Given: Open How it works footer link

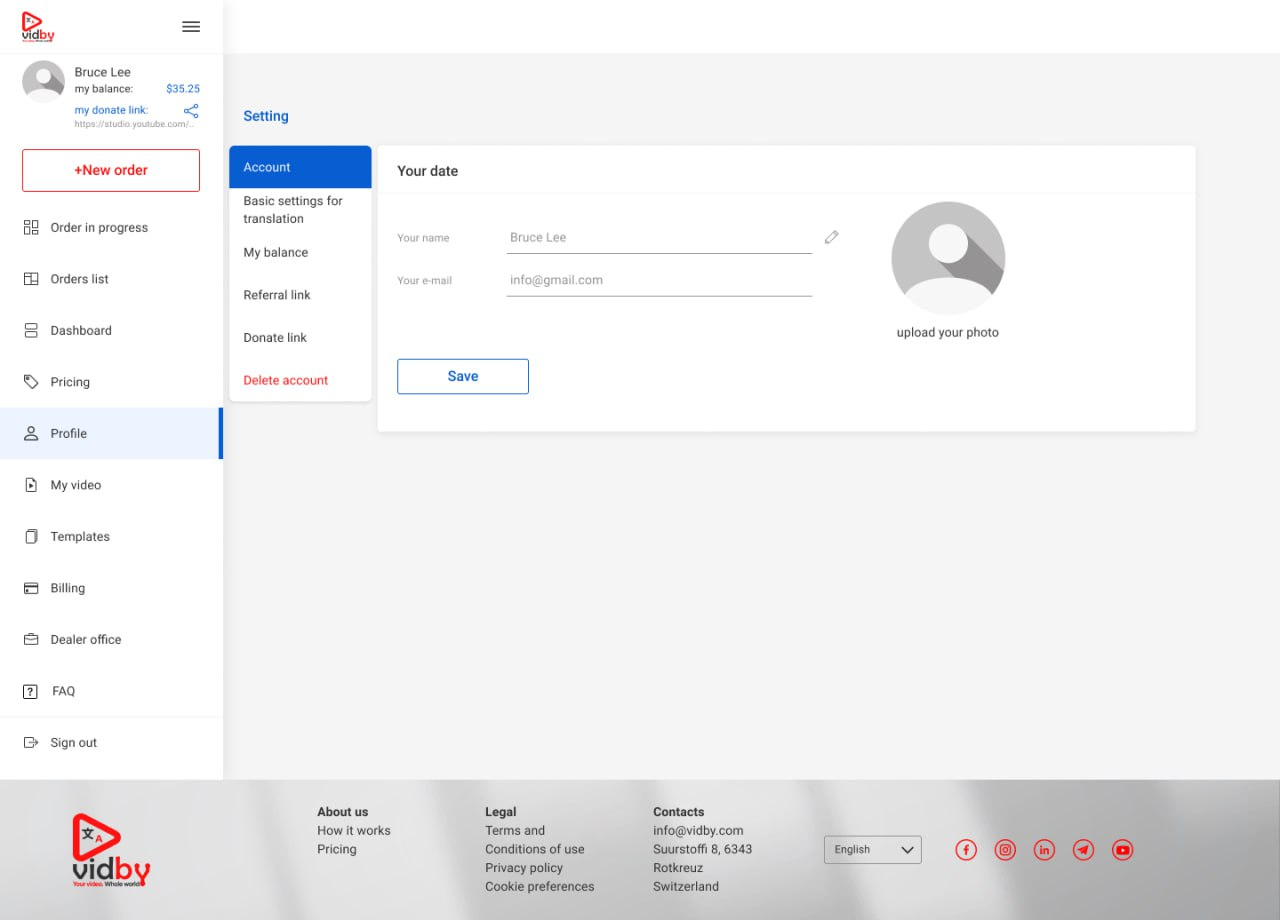Looking at the screenshot, I should [354, 830].
